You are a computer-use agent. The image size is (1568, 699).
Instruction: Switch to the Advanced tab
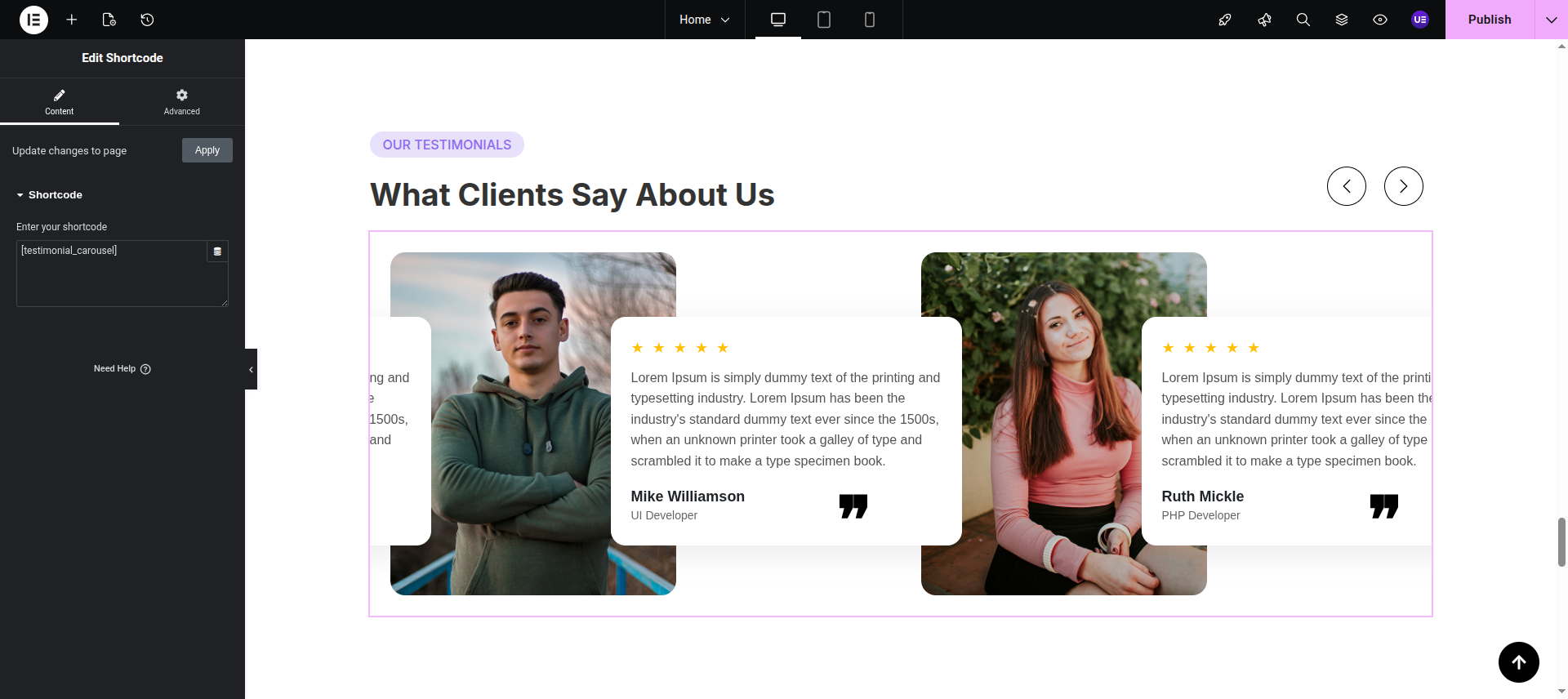(x=181, y=102)
